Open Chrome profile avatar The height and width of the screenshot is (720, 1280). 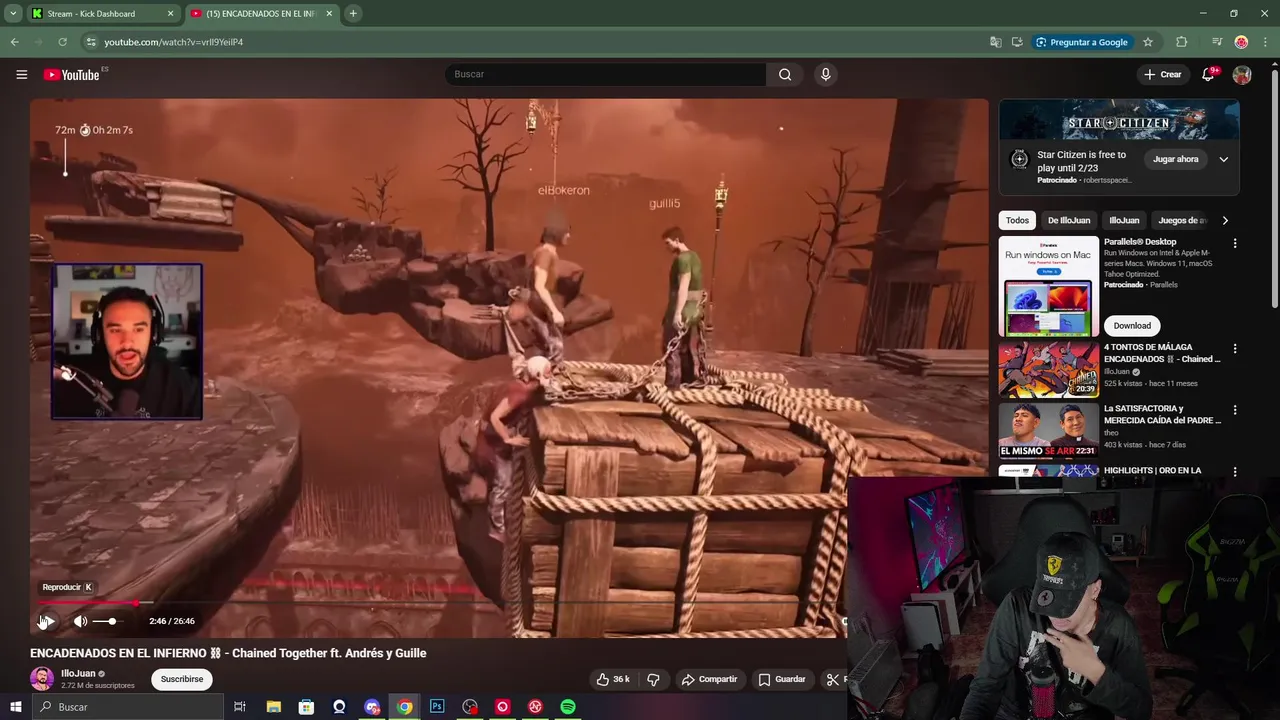[1241, 42]
